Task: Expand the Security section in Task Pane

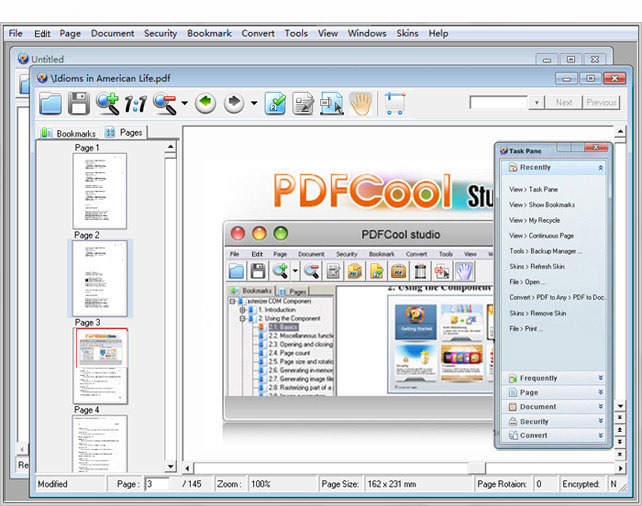Action: (601, 421)
